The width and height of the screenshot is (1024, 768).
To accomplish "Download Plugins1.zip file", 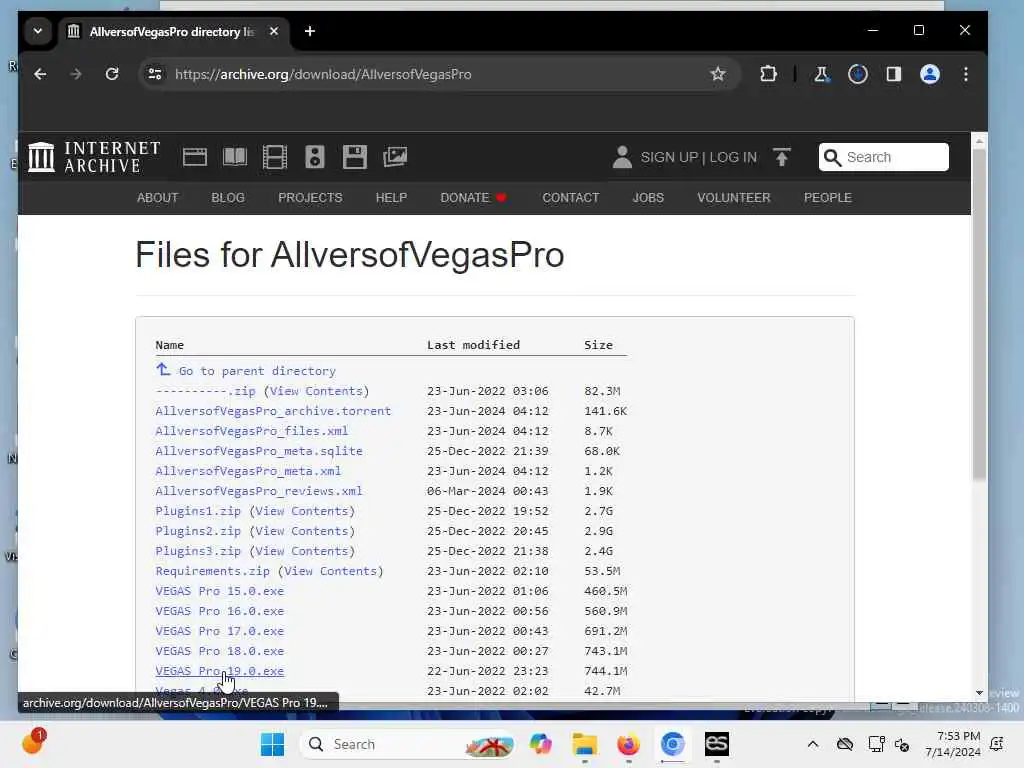I will tap(198, 511).
